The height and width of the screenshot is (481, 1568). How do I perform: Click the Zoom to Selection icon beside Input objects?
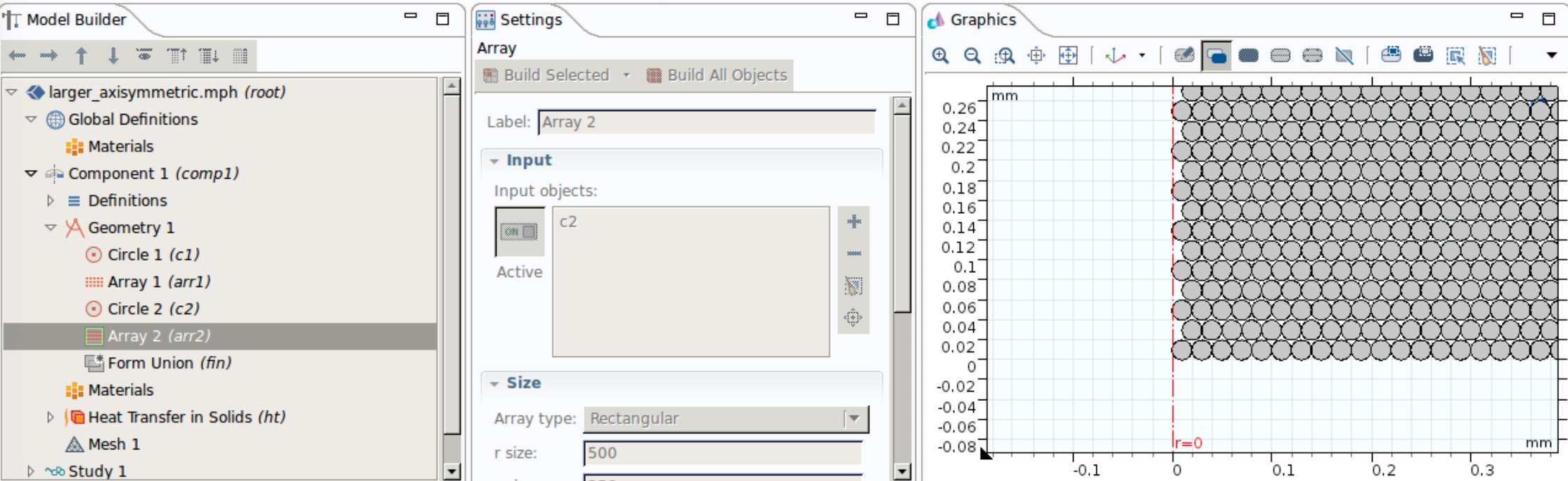coord(854,318)
